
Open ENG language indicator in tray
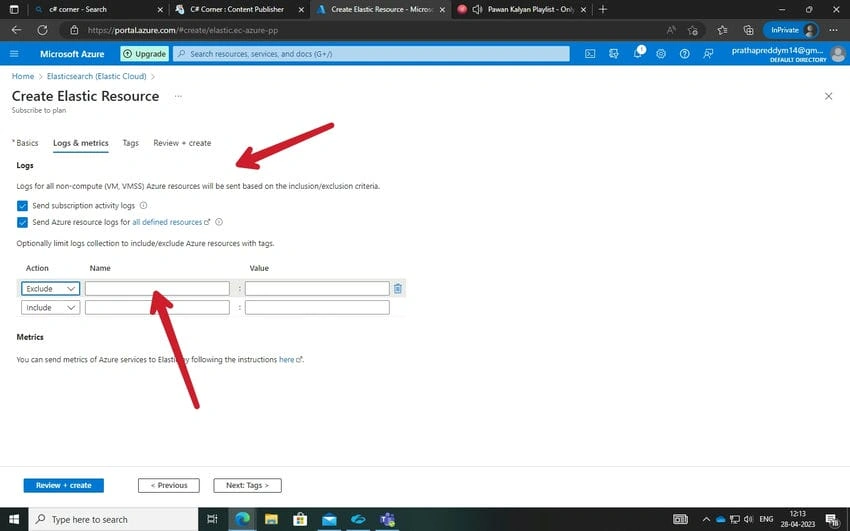pos(766,519)
